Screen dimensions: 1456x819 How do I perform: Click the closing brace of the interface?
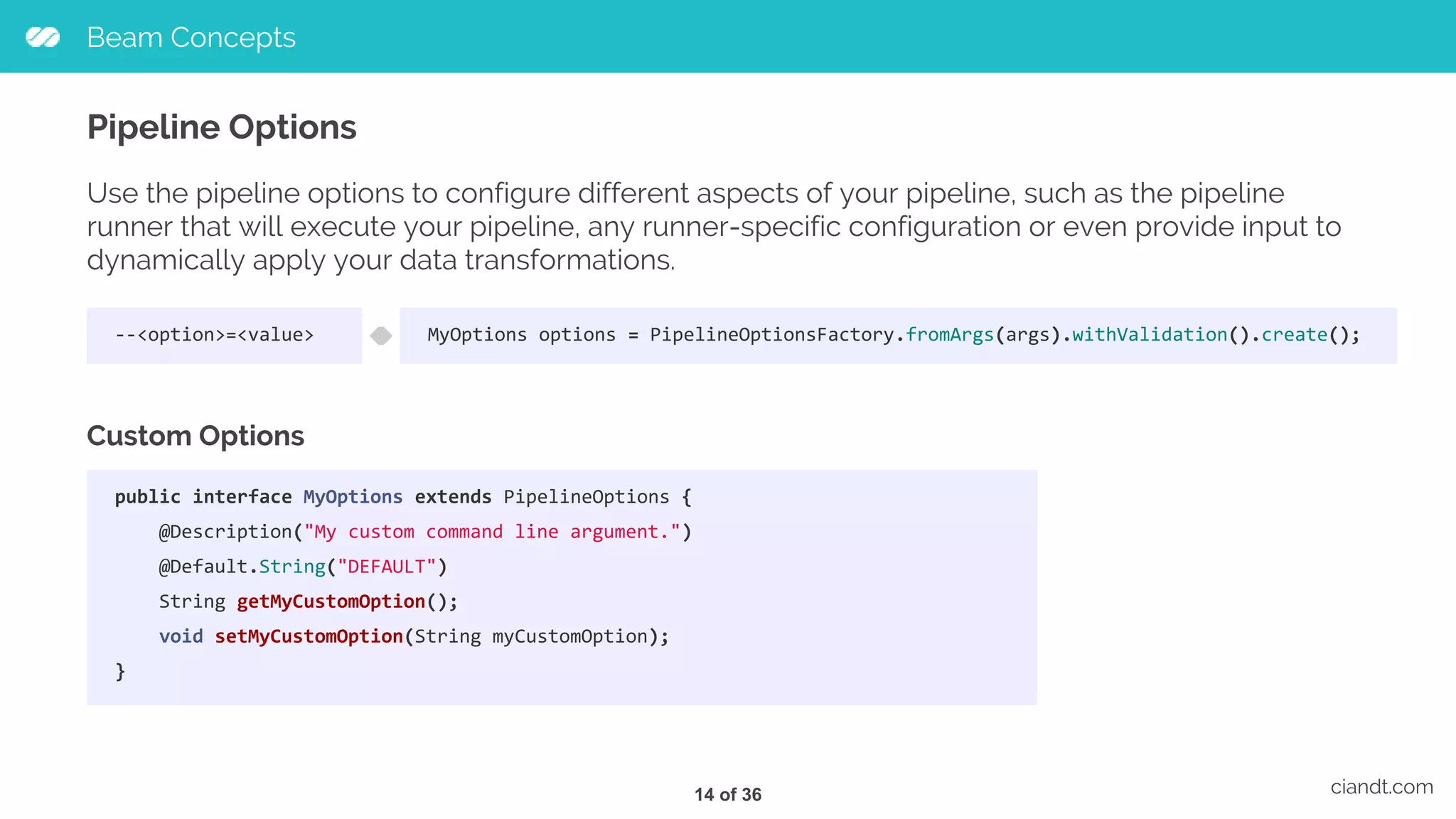pyautogui.click(x=120, y=671)
